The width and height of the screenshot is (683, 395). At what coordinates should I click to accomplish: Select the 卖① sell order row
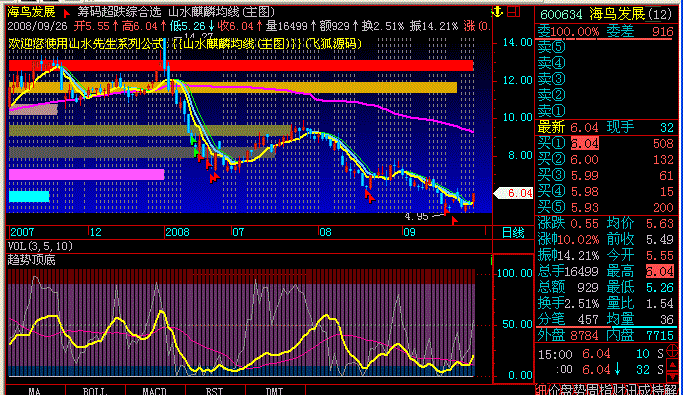point(606,111)
